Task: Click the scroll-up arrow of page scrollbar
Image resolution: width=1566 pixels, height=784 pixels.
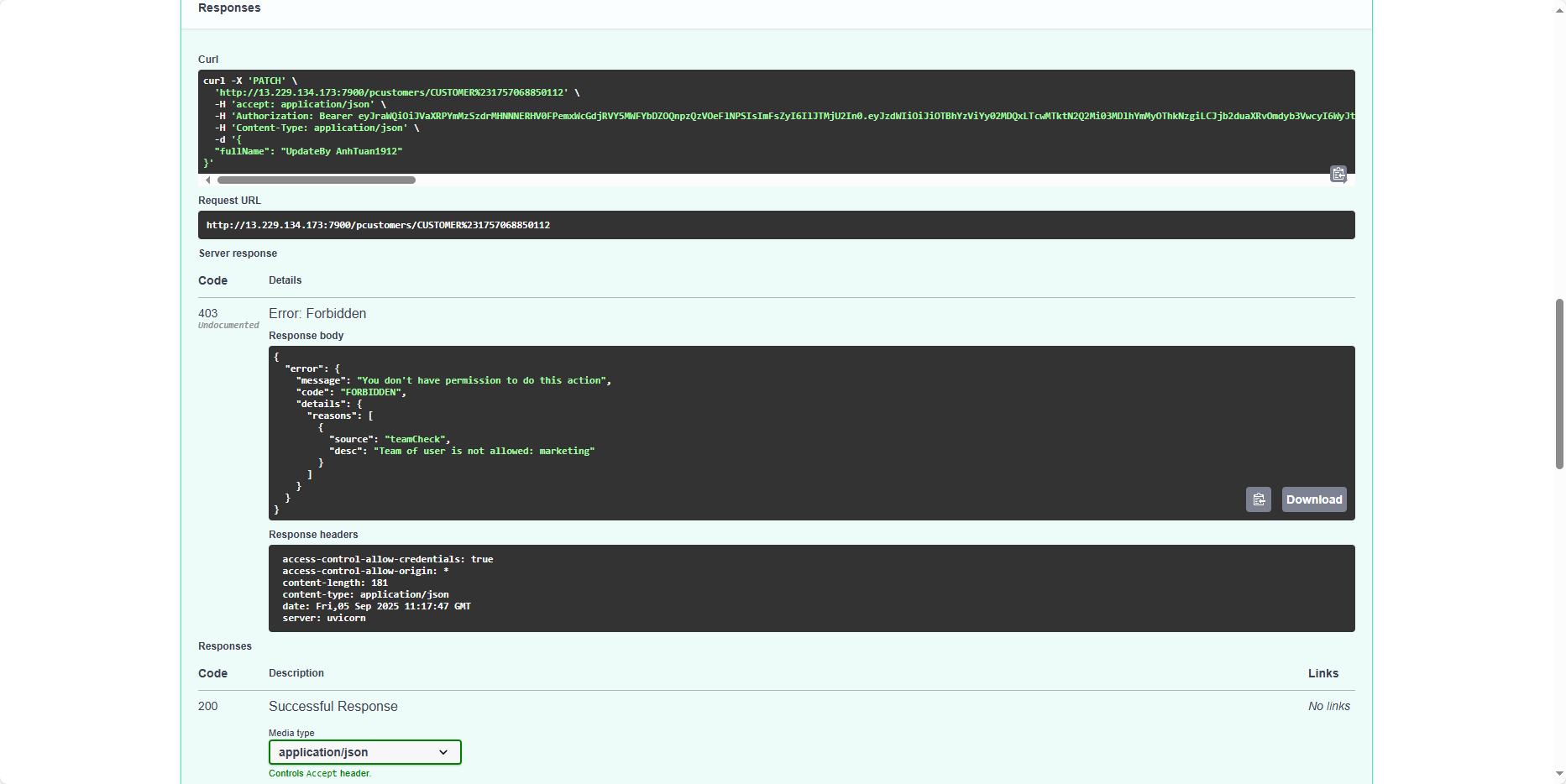Action: 1559,5
